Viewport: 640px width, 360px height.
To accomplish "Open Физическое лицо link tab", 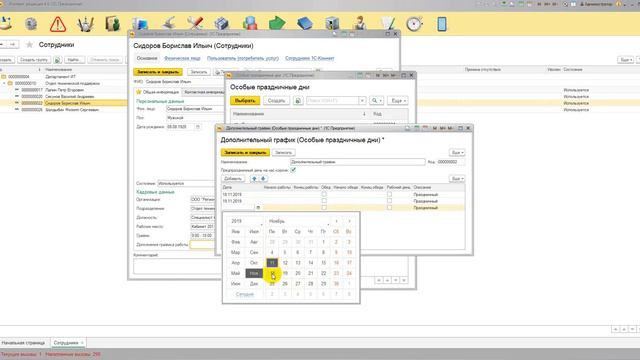I will 182,58.
